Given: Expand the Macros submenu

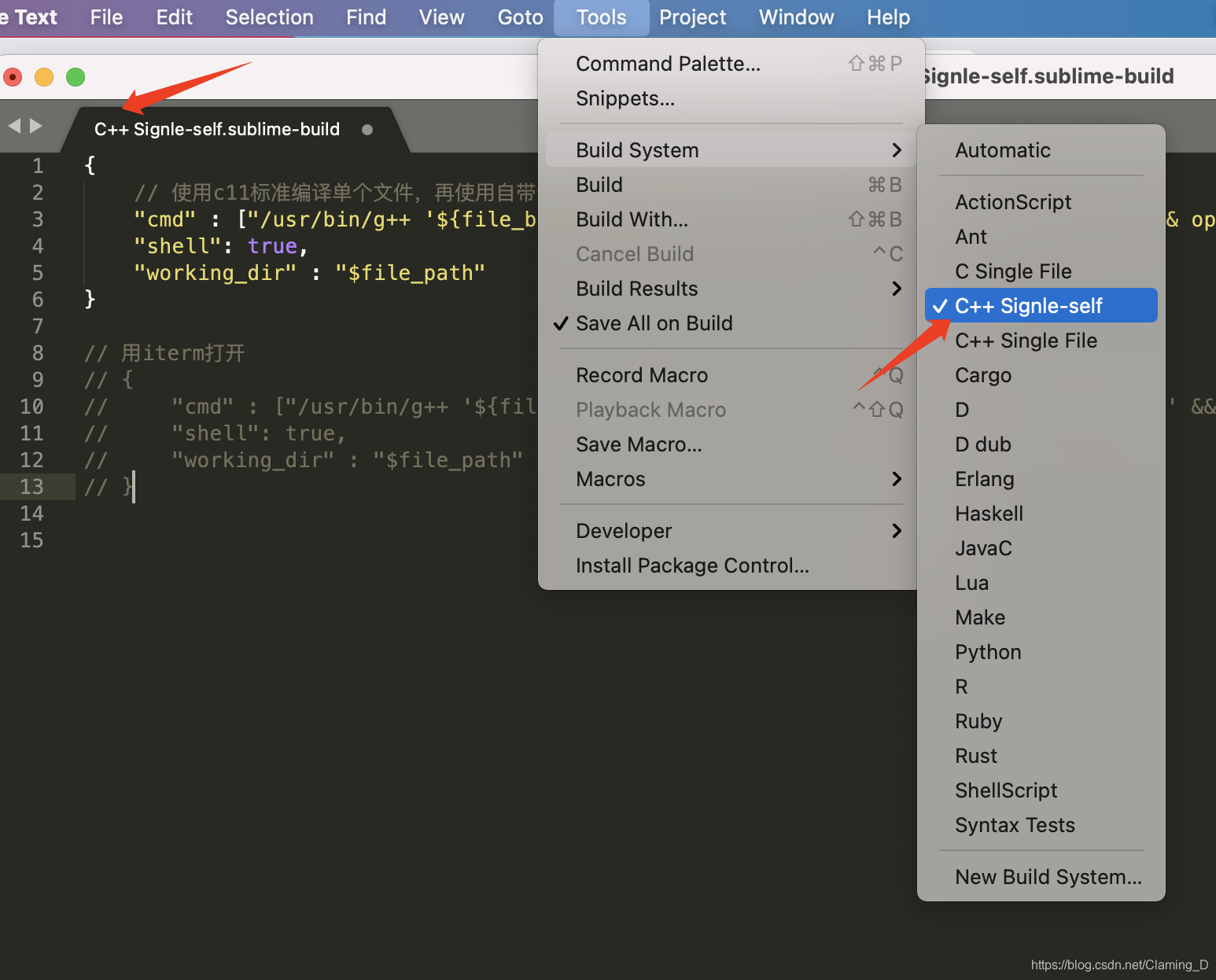Looking at the screenshot, I should 731,479.
